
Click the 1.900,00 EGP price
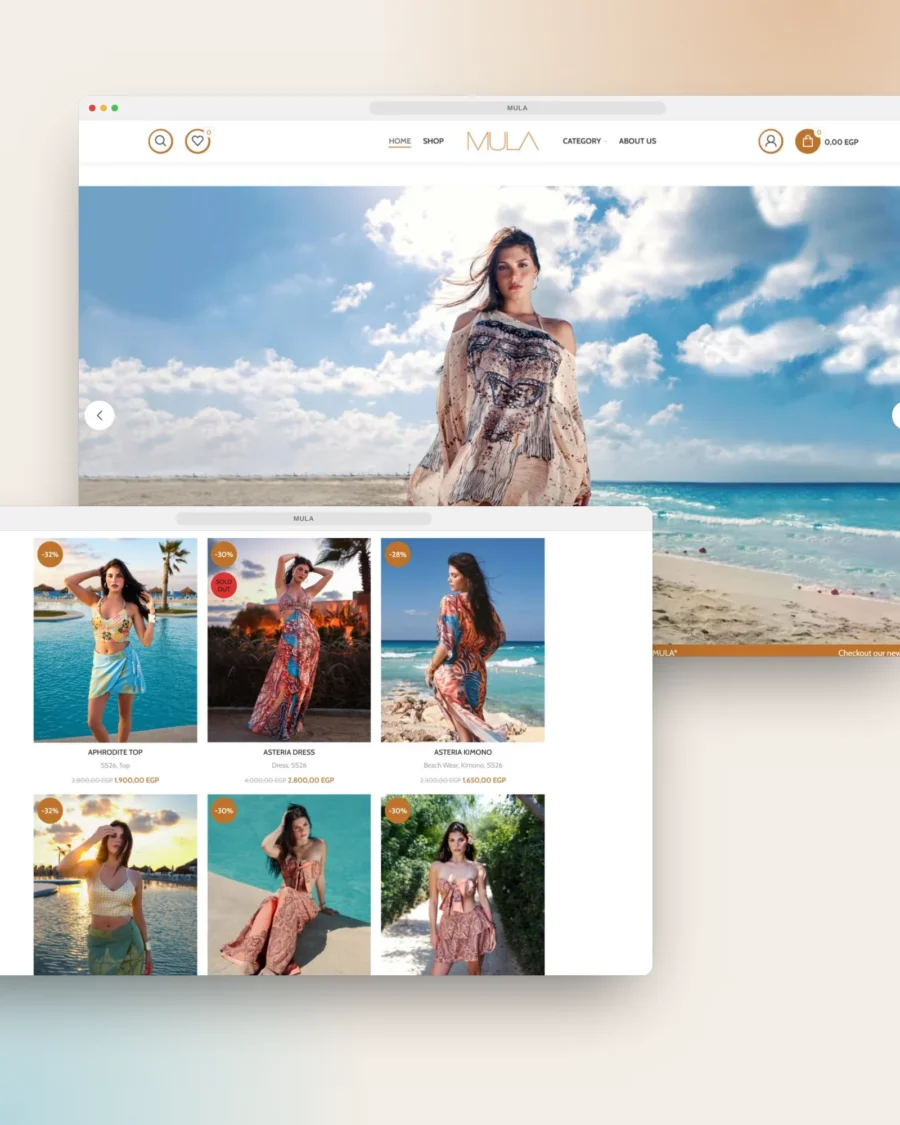click(136, 780)
